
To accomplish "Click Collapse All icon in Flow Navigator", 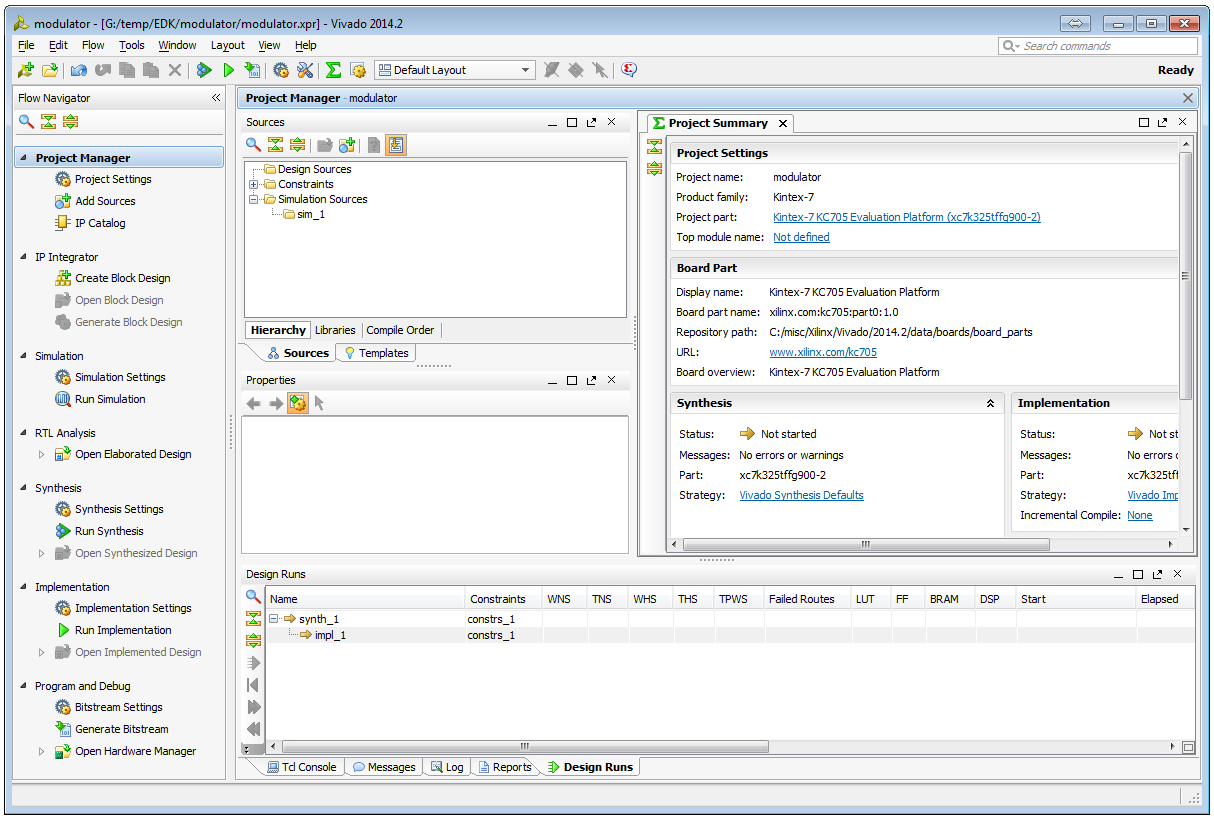I will coord(48,122).
